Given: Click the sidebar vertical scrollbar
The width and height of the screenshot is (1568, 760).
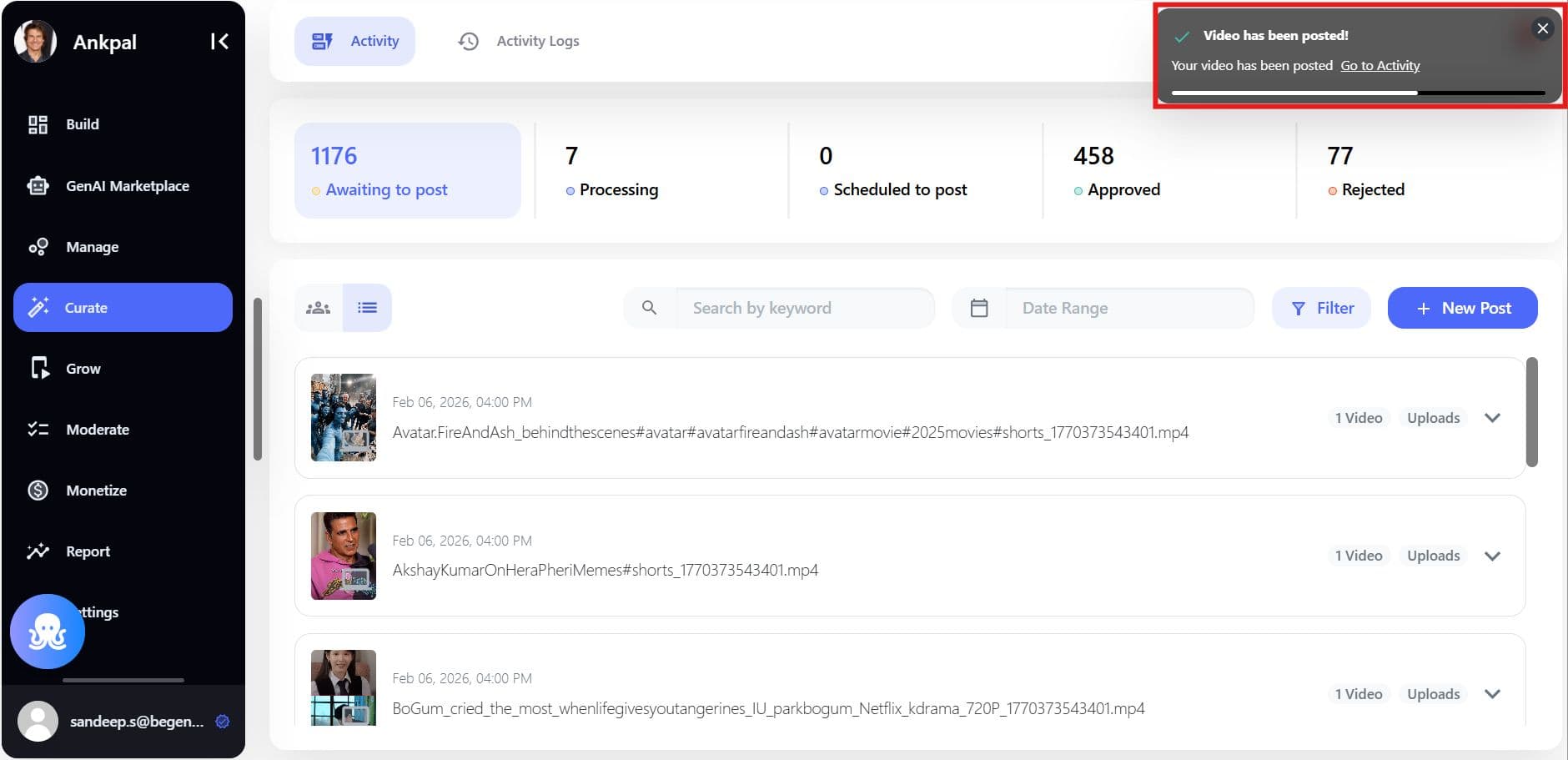Looking at the screenshot, I should [258, 380].
